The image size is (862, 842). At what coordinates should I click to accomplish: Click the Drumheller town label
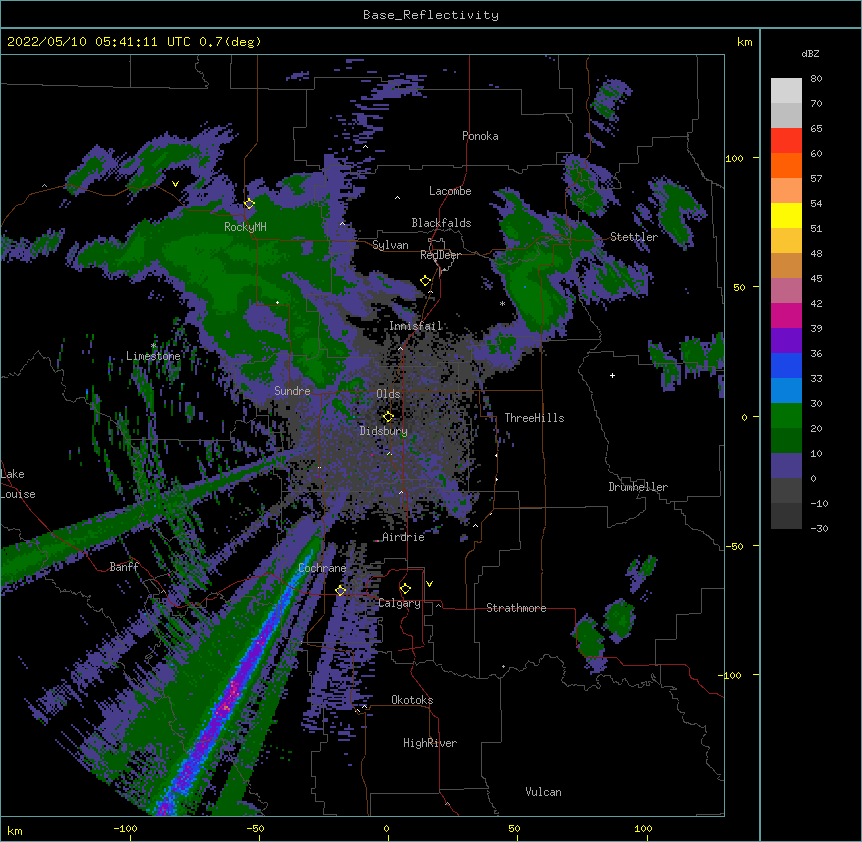pyautogui.click(x=638, y=487)
